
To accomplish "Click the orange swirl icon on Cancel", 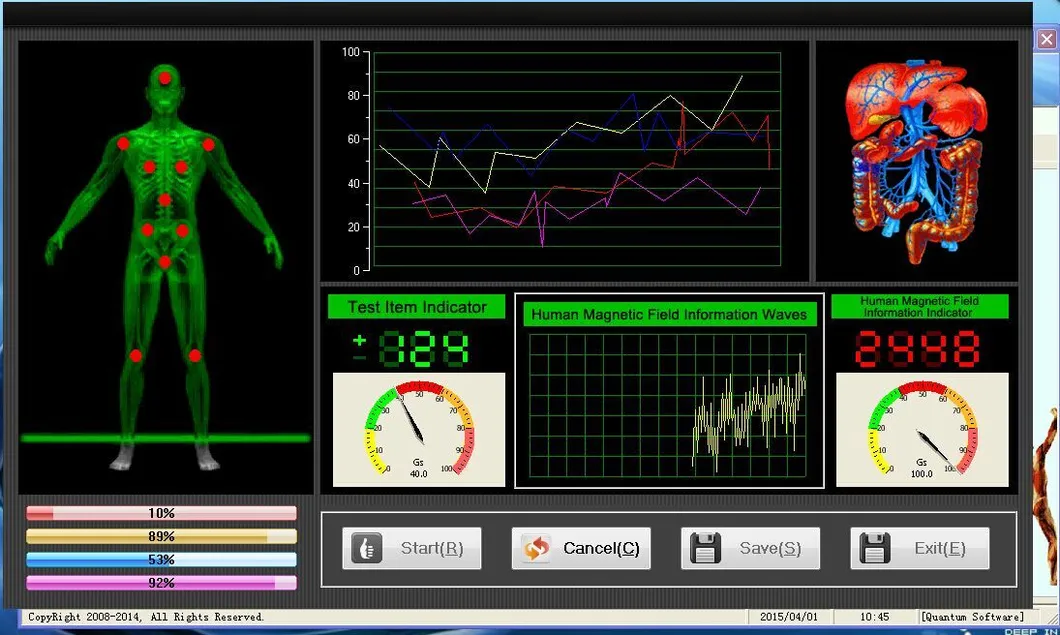I will click(x=535, y=548).
